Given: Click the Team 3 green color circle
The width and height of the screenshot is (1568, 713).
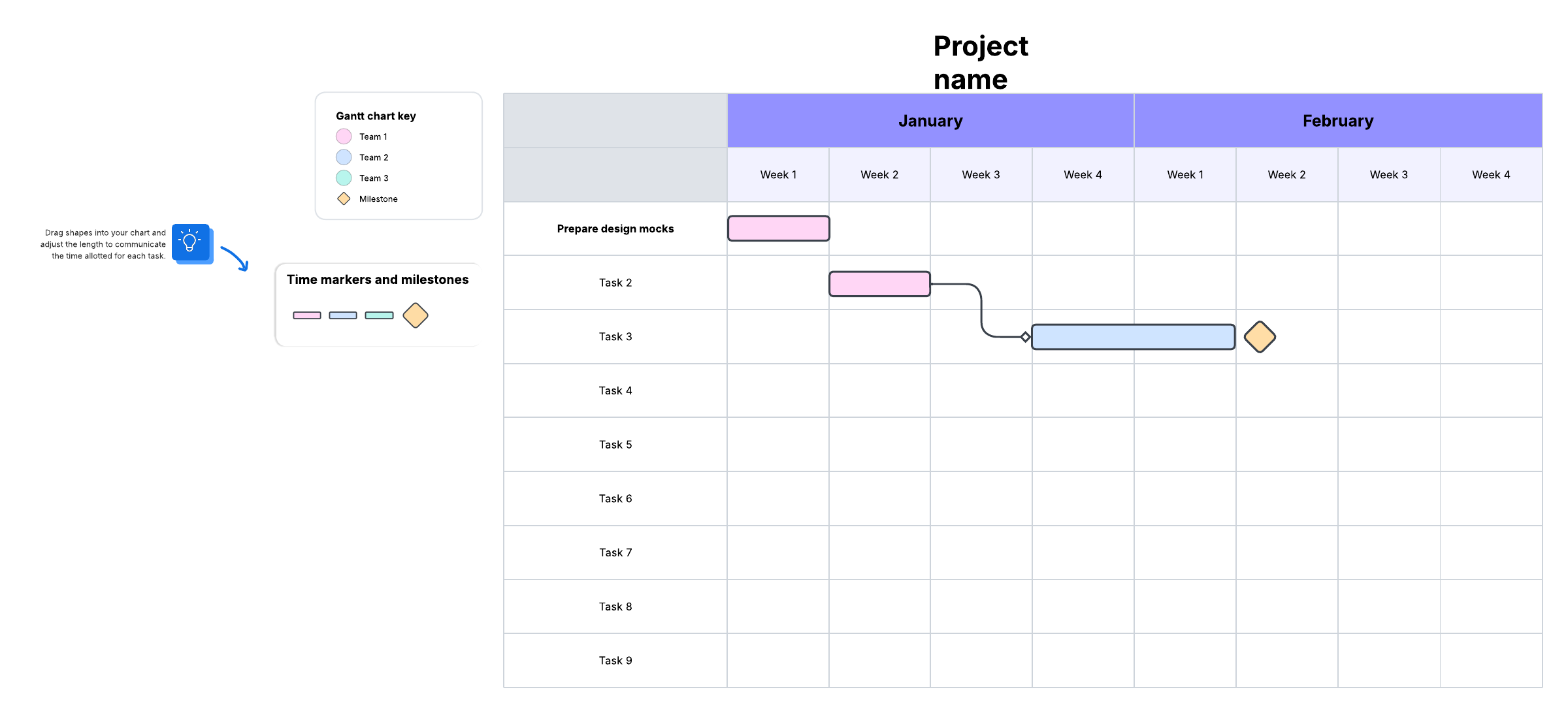Looking at the screenshot, I should pos(344,178).
